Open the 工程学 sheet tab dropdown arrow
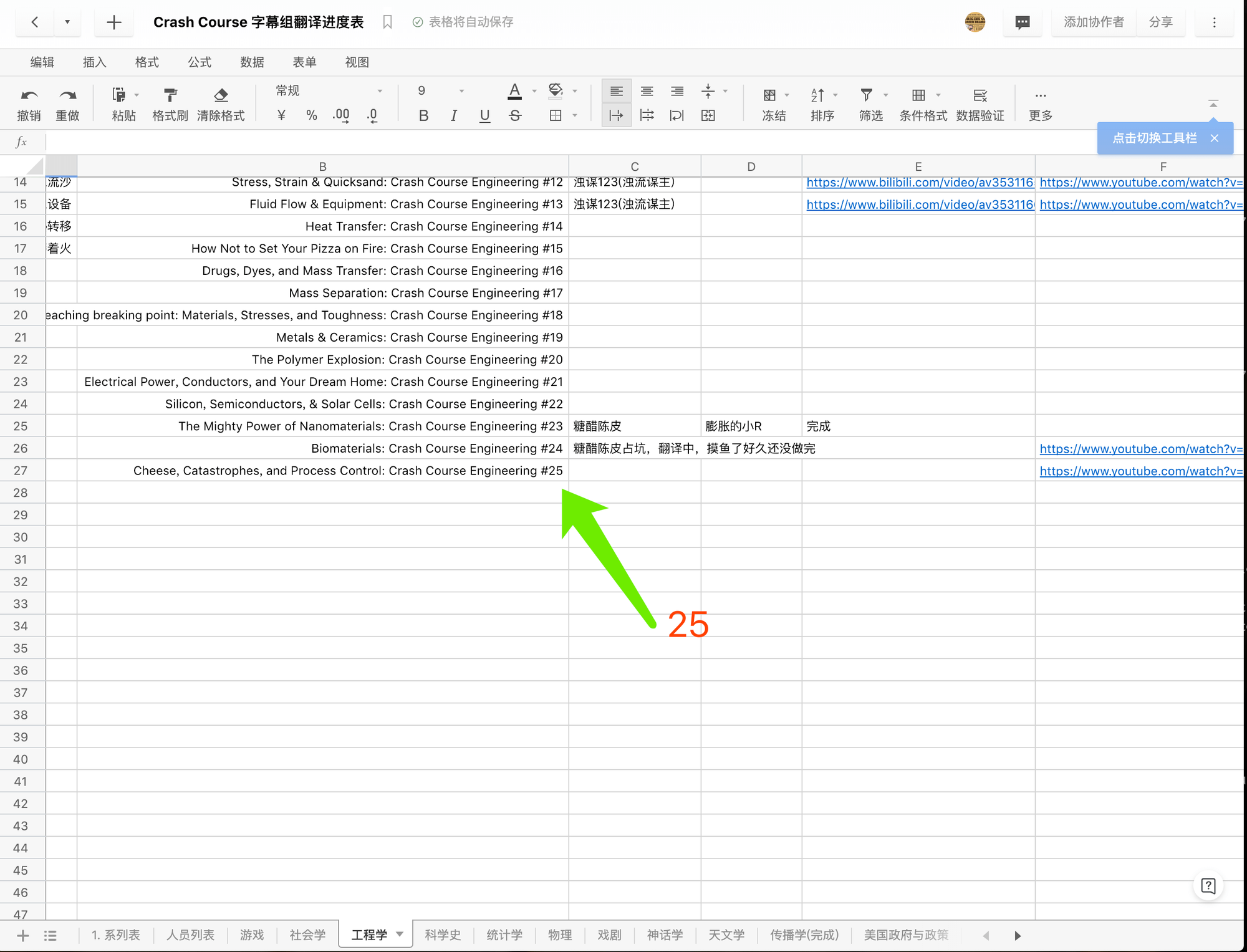Screen dimensions: 1247x952 pyautogui.click(x=400, y=934)
